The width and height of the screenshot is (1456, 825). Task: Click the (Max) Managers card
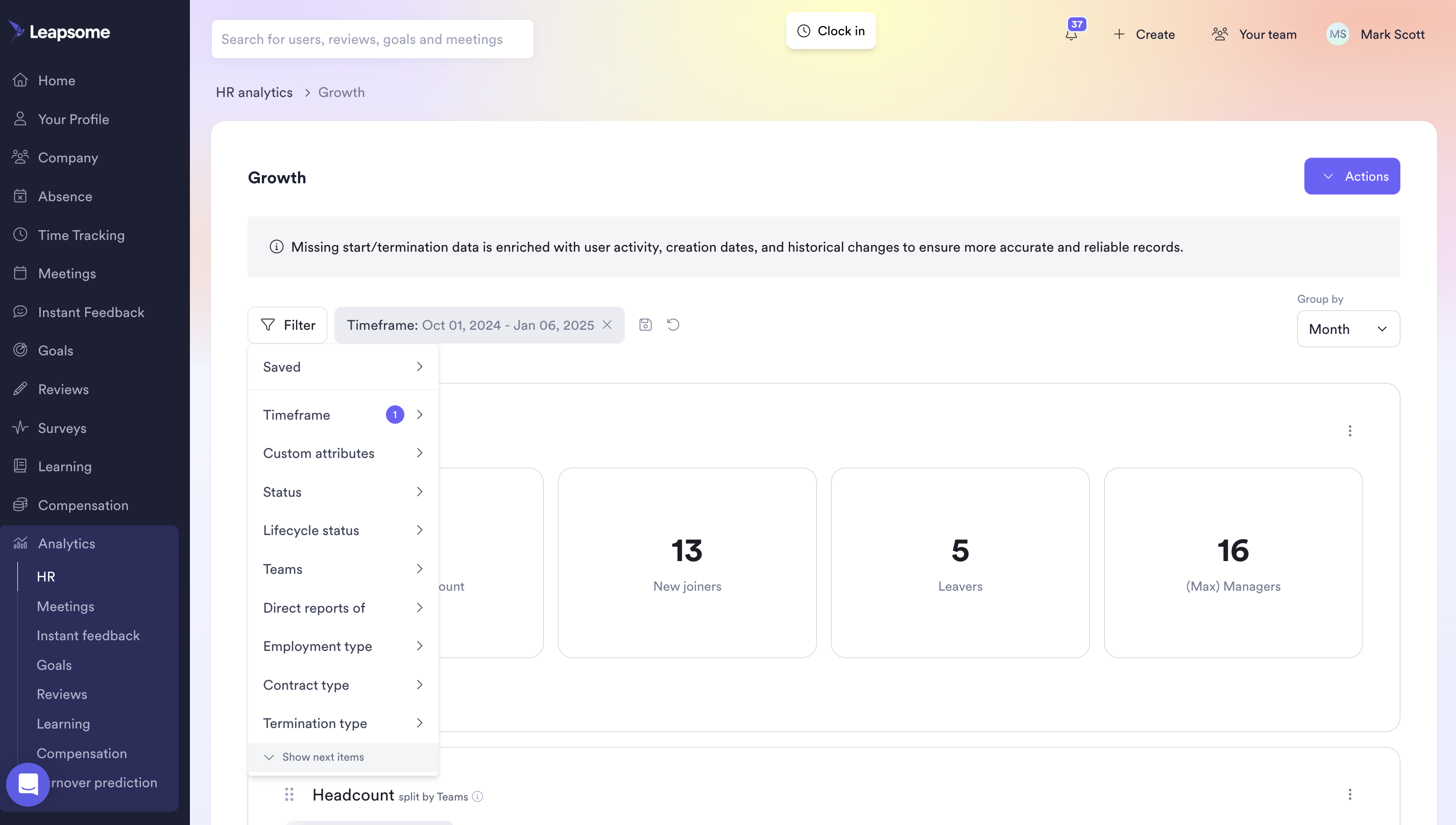coord(1233,563)
